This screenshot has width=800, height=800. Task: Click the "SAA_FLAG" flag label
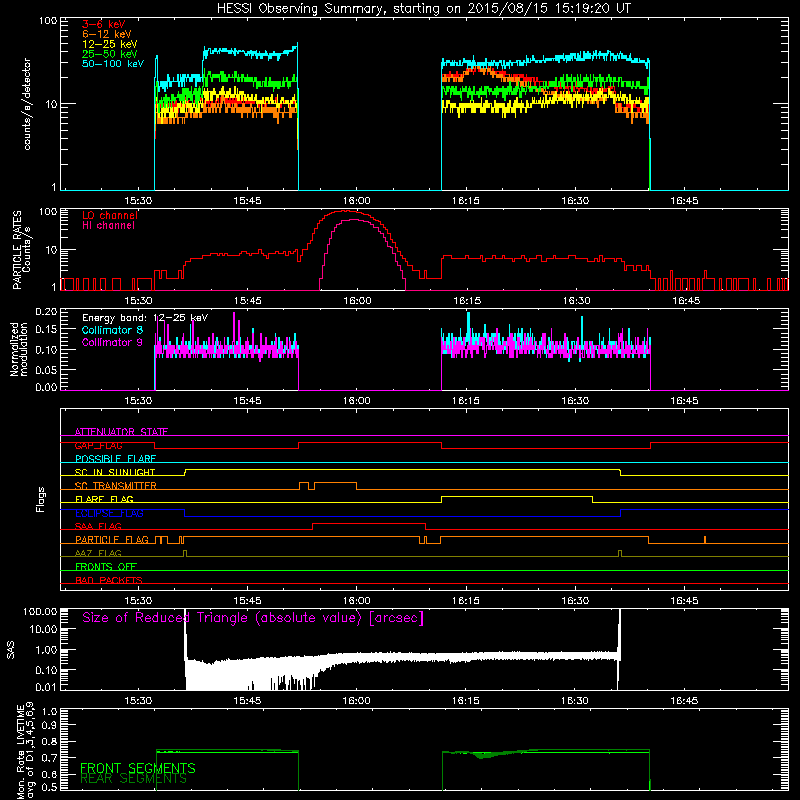[x=98, y=527]
